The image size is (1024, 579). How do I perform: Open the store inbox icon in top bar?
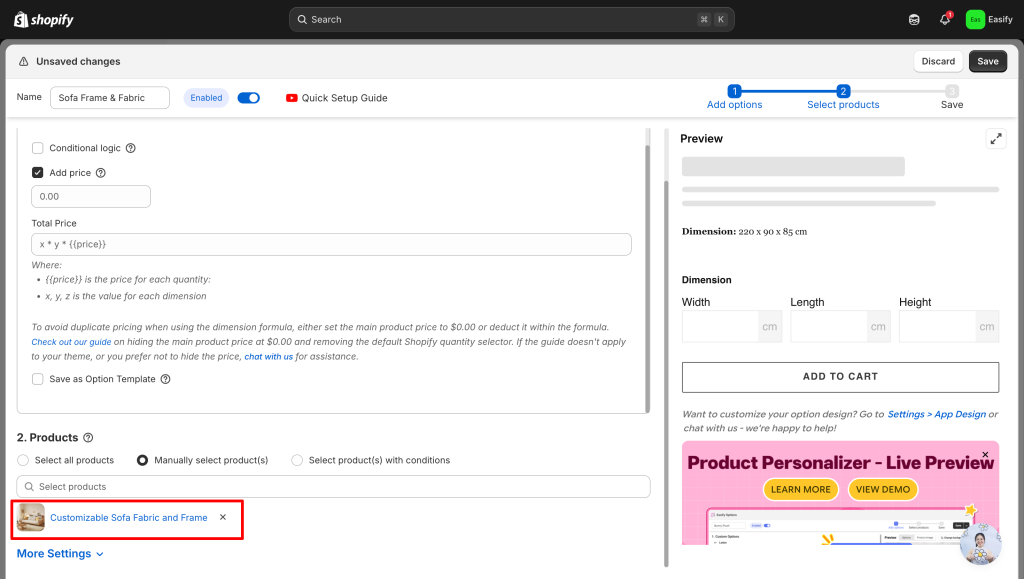(x=914, y=19)
